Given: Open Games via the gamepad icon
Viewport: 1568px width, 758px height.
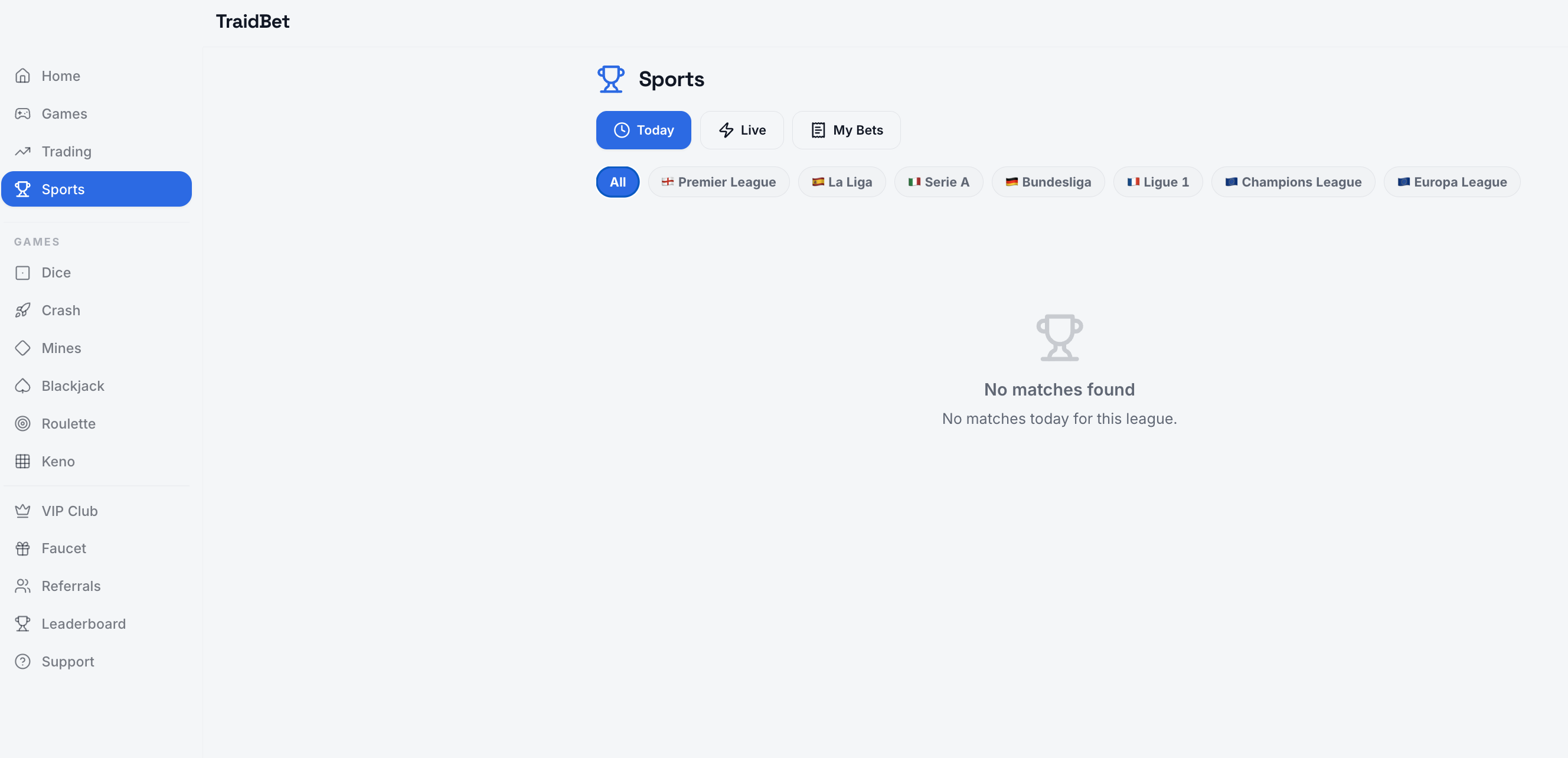Looking at the screenshot, I should coord(22,114).
